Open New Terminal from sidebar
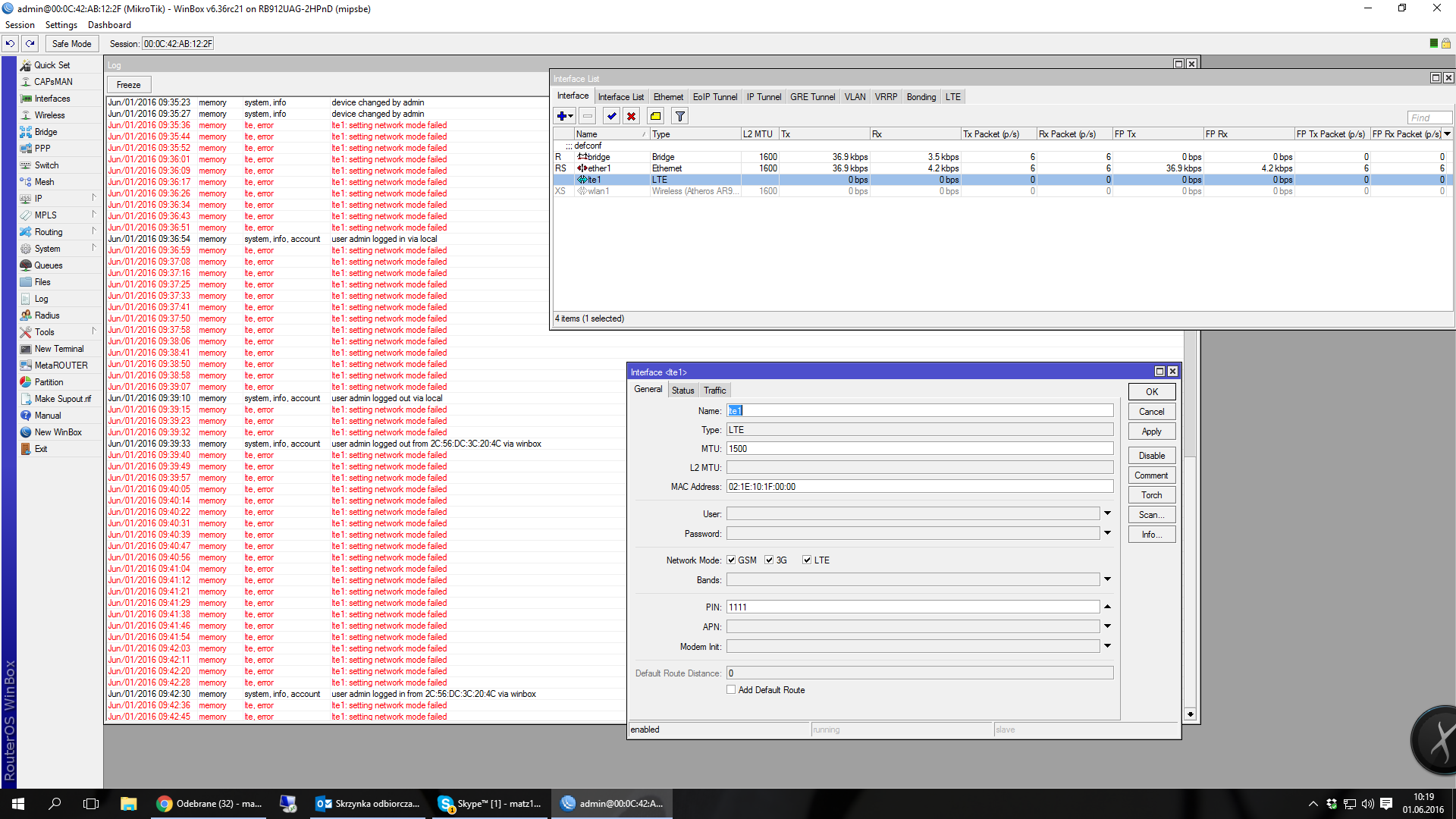 [59, 349]
